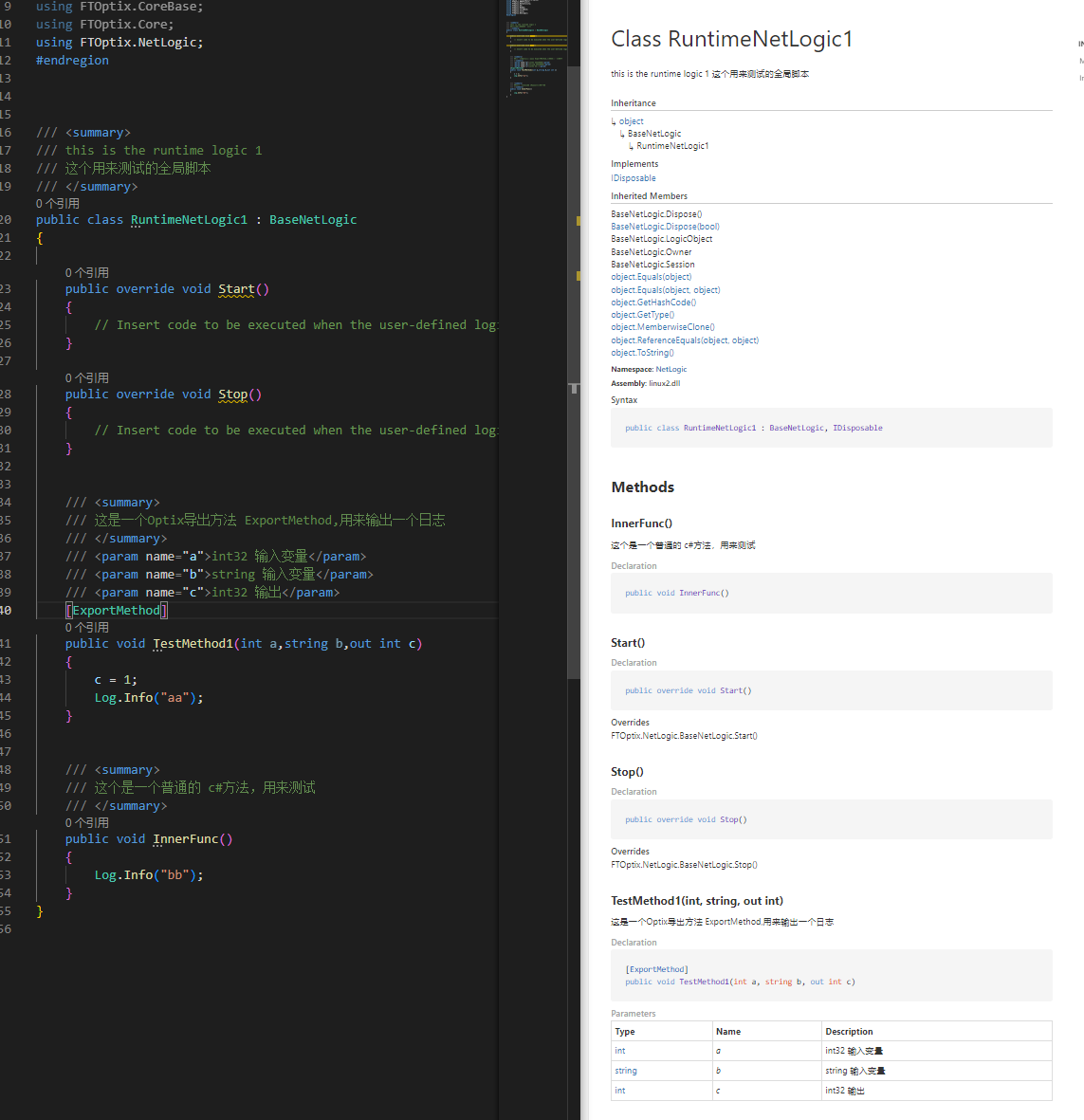Click the Start() heading in docs
The image size is (1084, 1120).
tap(628, 643)
